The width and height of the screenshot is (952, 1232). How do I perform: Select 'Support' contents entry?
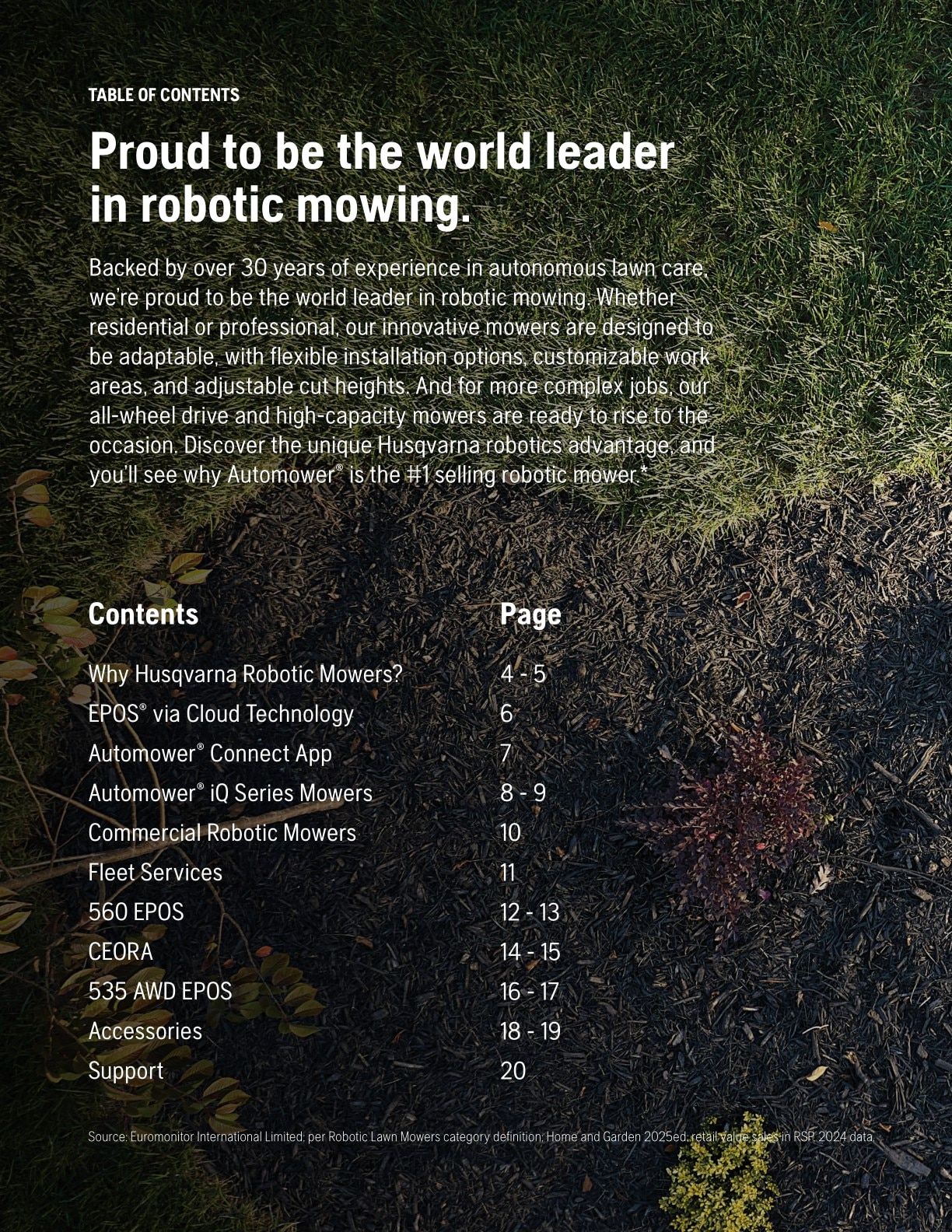click(x=126, y=1071)
